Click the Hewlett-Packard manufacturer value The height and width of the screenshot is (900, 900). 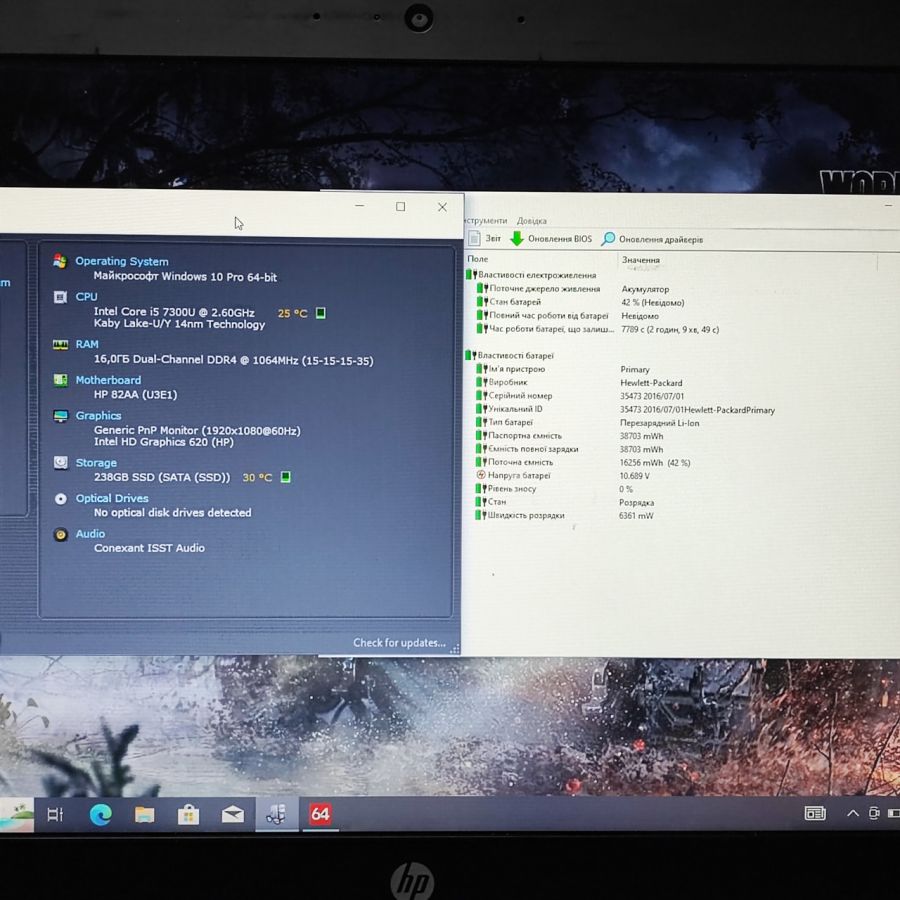point(651,383)
